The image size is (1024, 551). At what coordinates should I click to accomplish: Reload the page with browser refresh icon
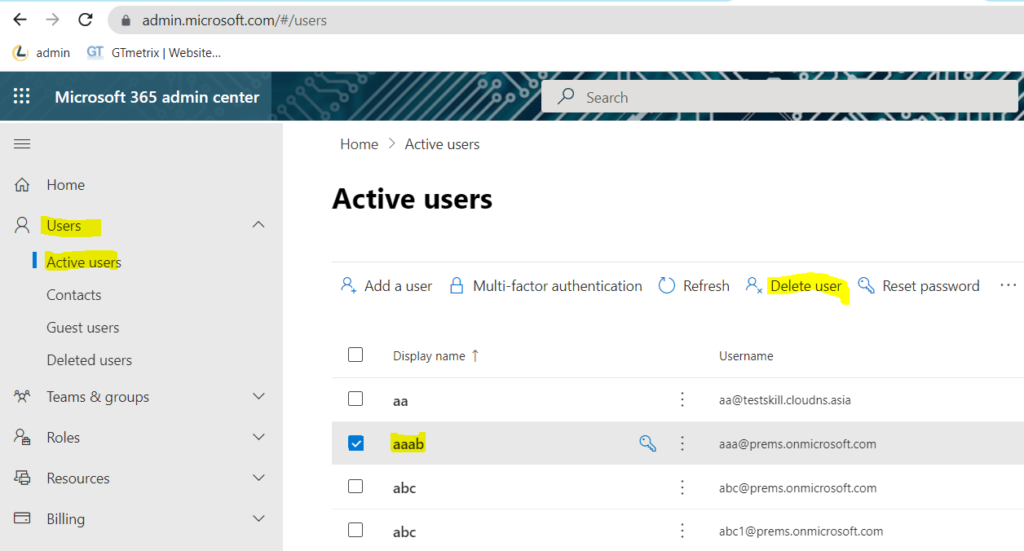85,20
